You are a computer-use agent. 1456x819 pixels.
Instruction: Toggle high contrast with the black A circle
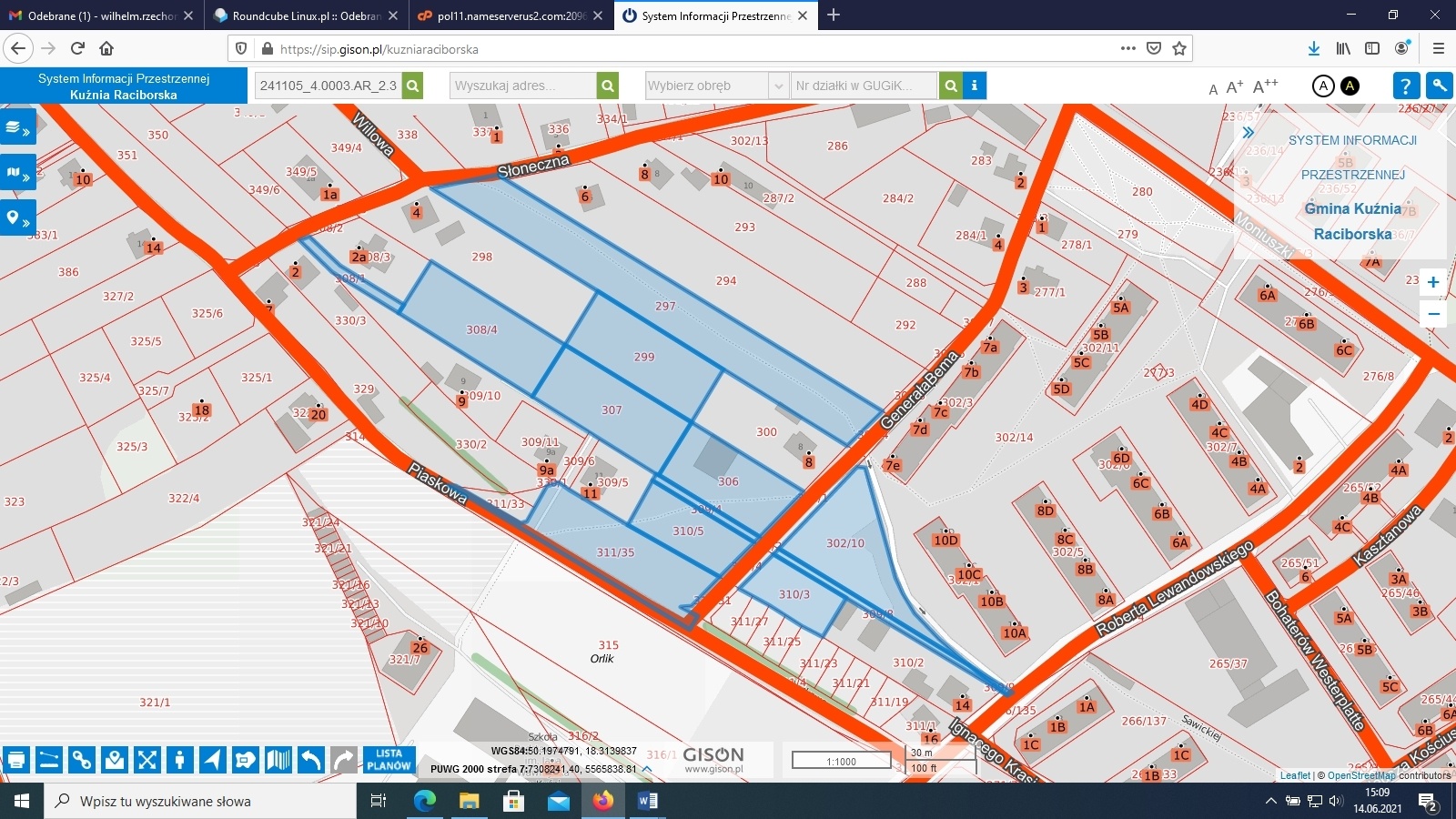point(1349,86)
